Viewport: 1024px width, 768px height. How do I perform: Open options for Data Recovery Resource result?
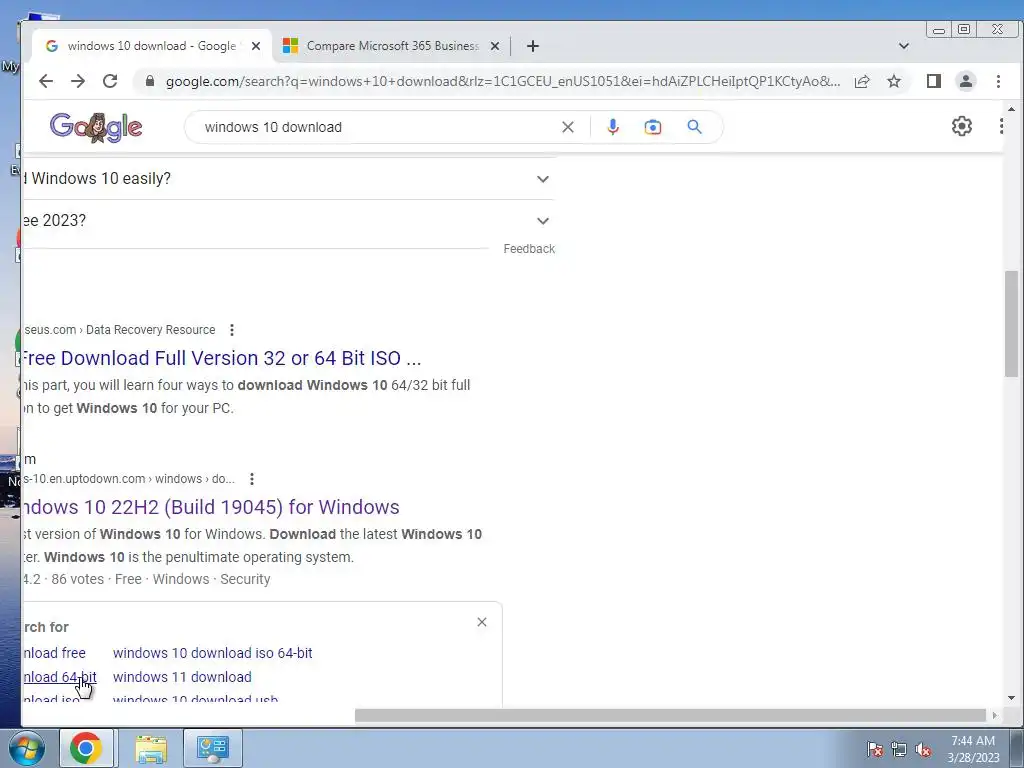click(x=232, y=330)
